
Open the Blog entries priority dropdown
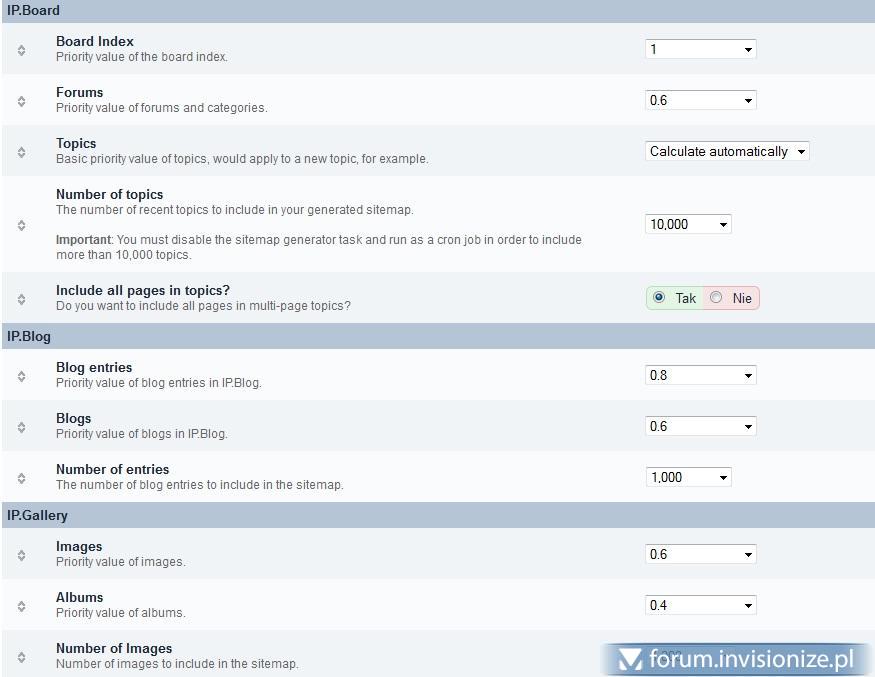tap(700, 376)
